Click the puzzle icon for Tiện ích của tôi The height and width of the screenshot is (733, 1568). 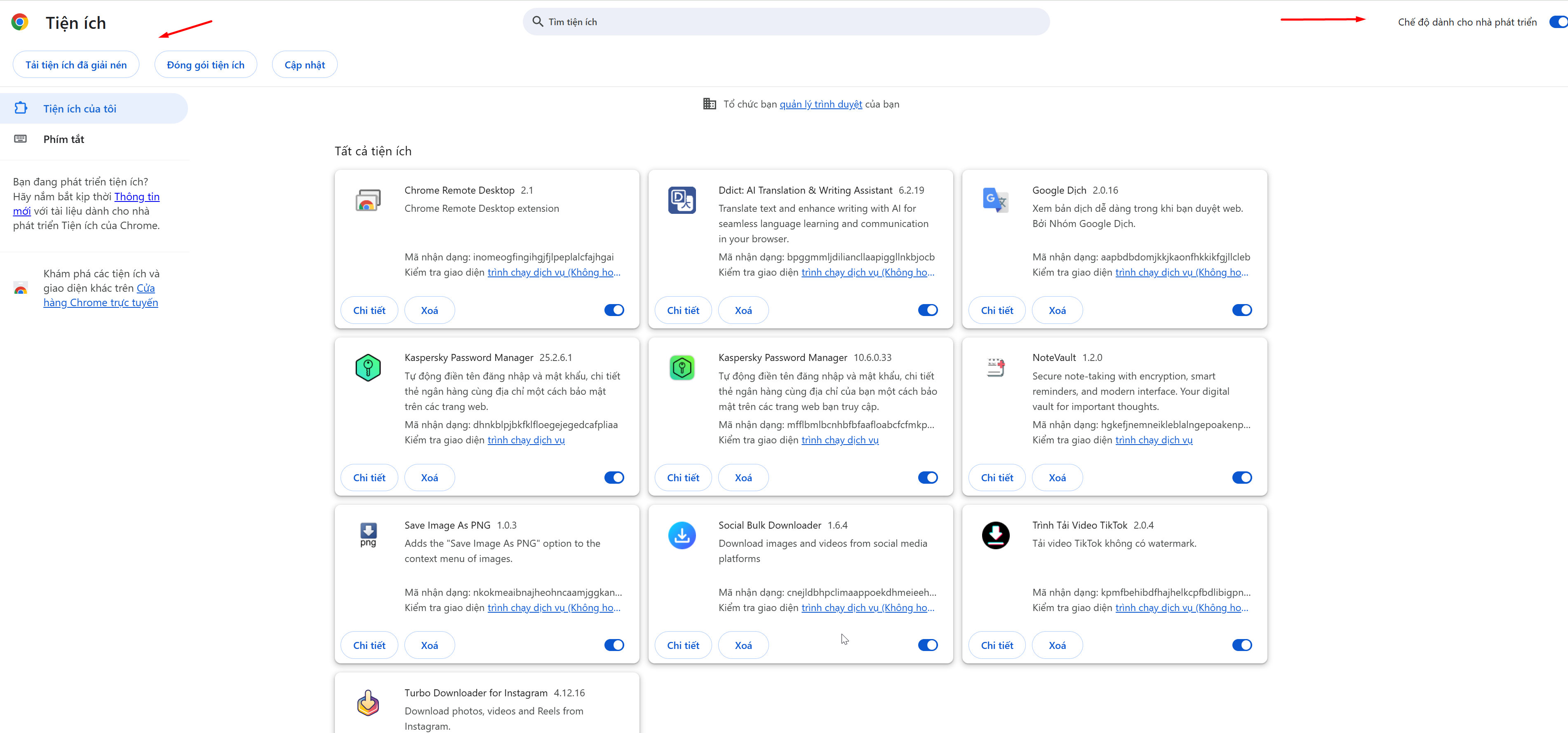coord(21,108)
